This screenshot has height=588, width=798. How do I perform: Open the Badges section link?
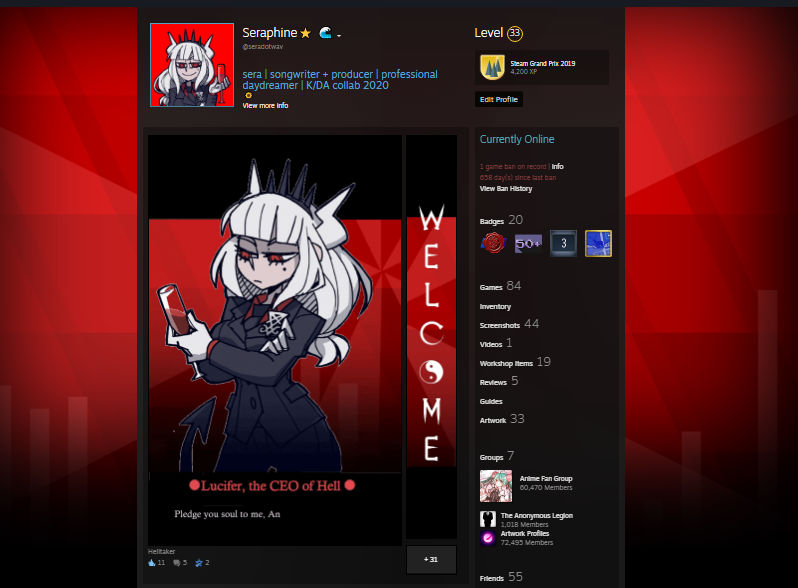coord(501,220)
